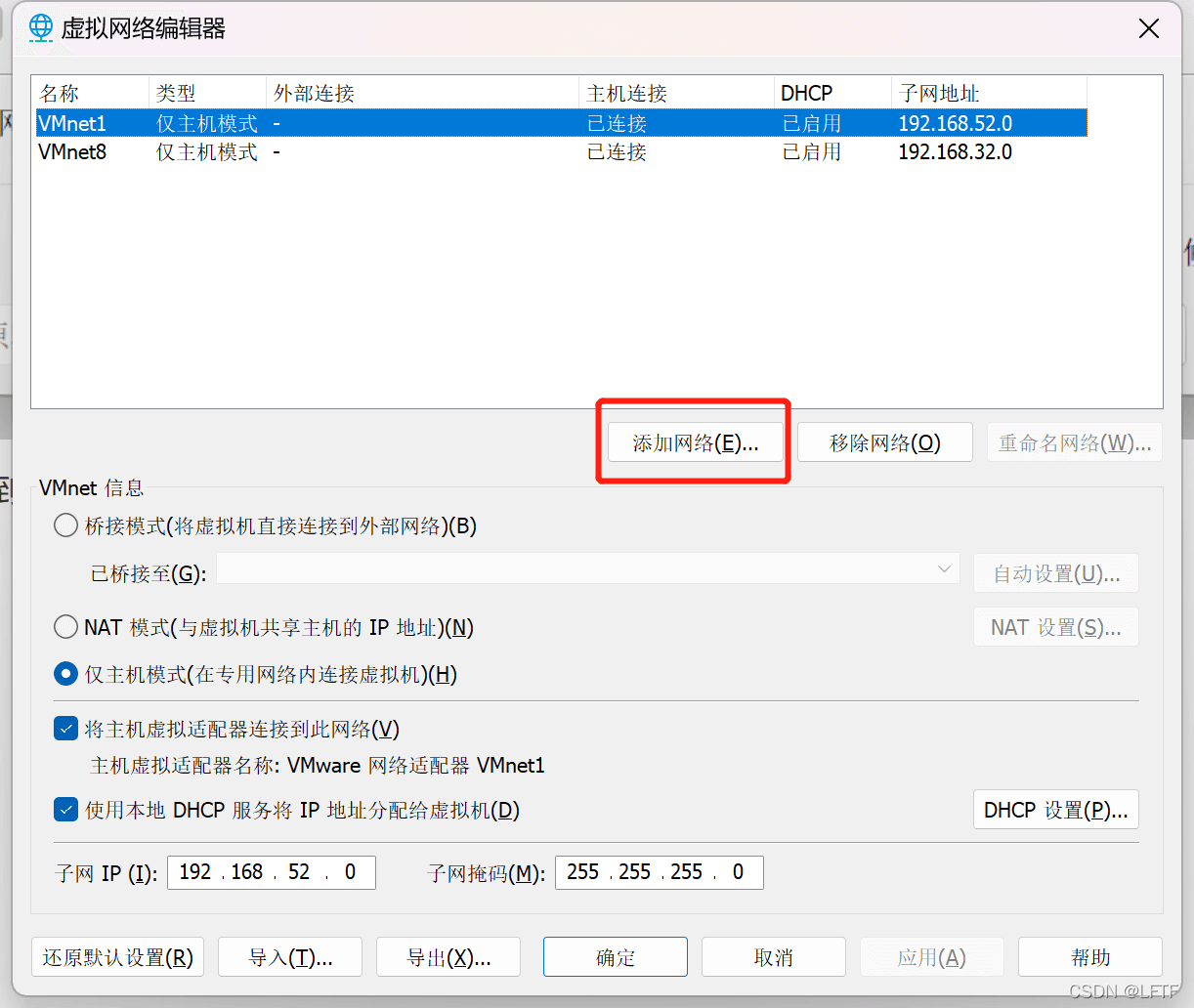Open DHCP 设置(P)... dialog

tap(1056, 810)
